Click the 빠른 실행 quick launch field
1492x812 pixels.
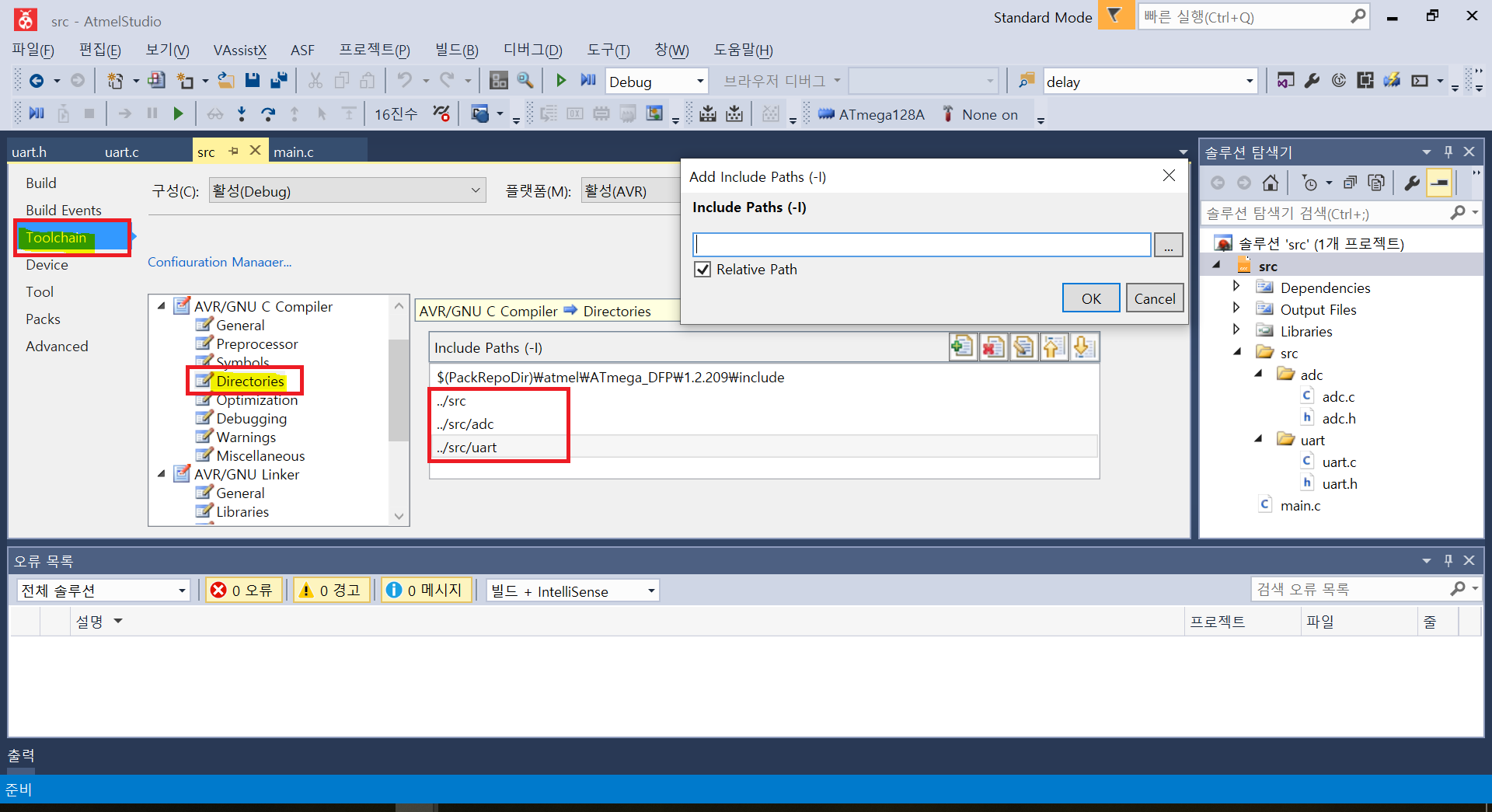pos(1245,16)
